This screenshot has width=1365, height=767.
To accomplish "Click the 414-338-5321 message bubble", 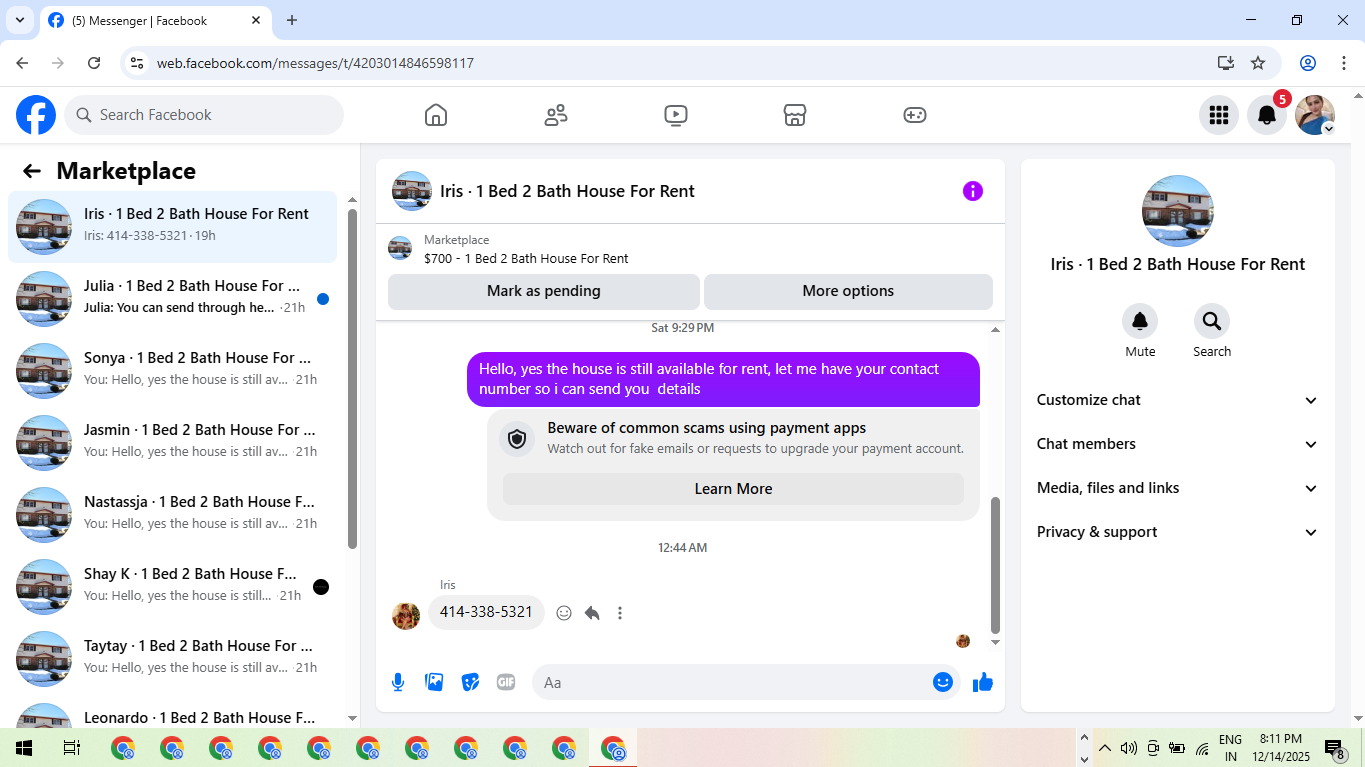I will [x=486, y=612].
